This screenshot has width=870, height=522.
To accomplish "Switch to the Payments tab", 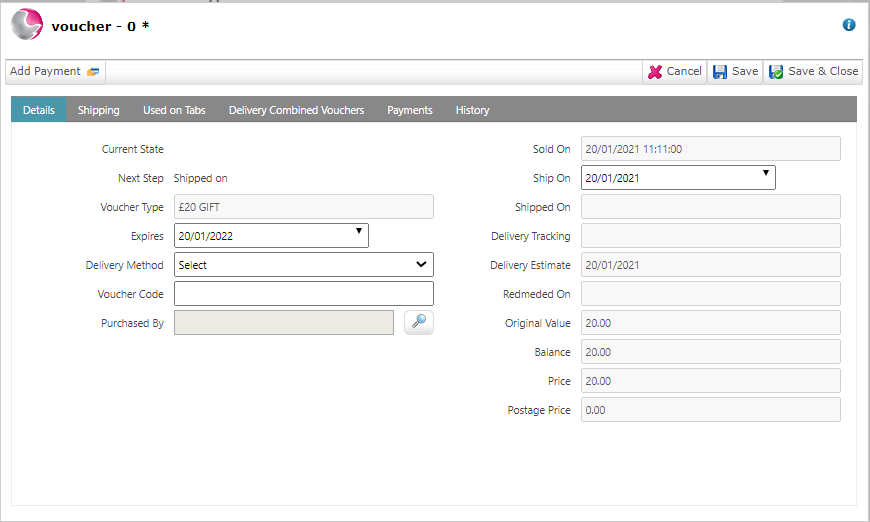I will tap(409, 110).
